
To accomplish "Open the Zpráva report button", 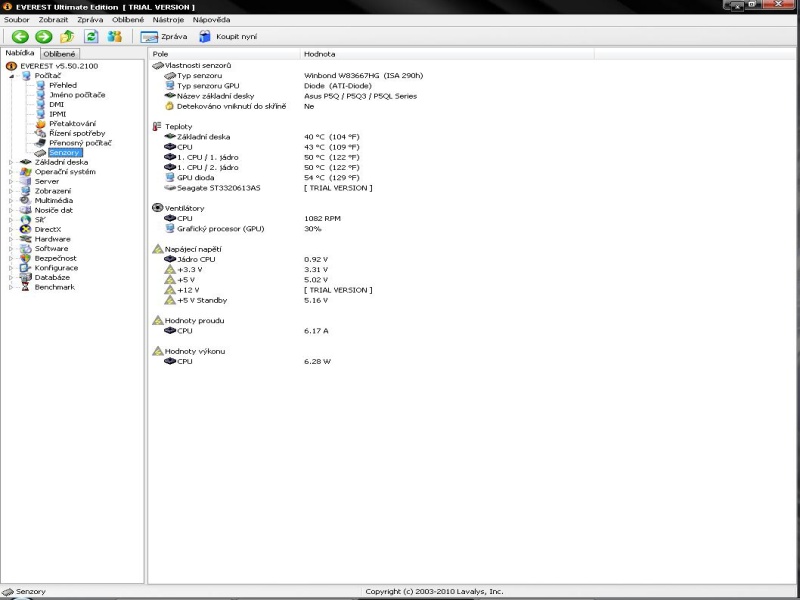I will click(163, 37).
